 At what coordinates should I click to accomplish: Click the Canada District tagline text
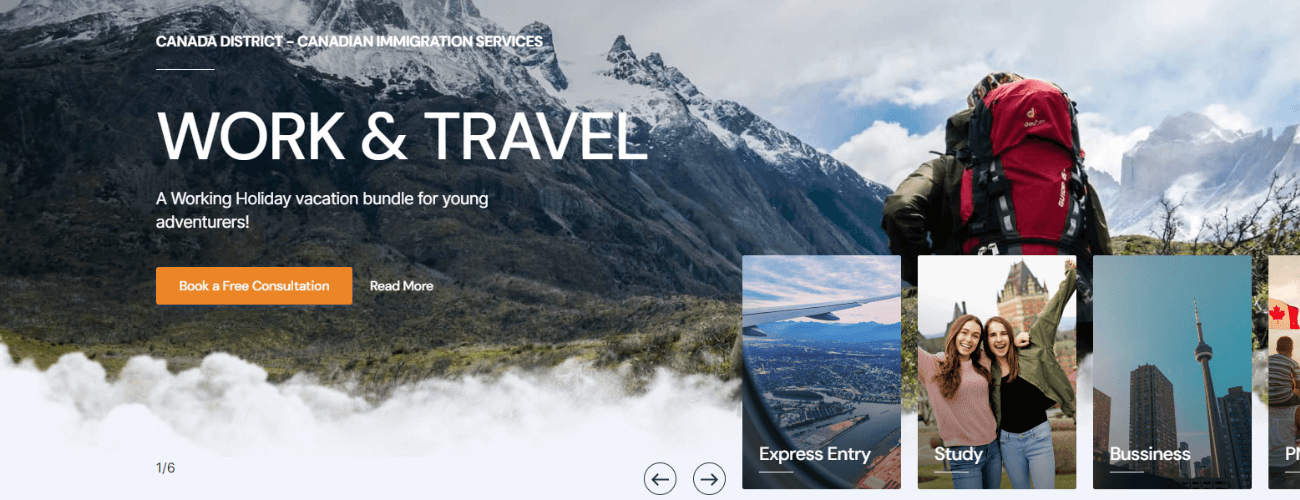(x=349, y=42)
